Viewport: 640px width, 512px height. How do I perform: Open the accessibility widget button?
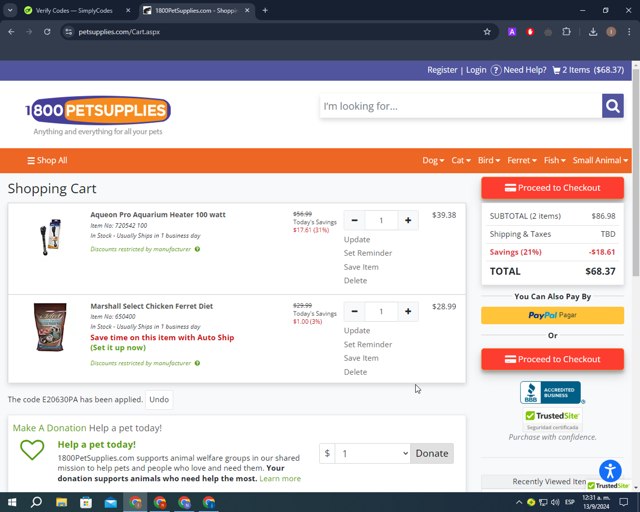[x=610, y=471]
